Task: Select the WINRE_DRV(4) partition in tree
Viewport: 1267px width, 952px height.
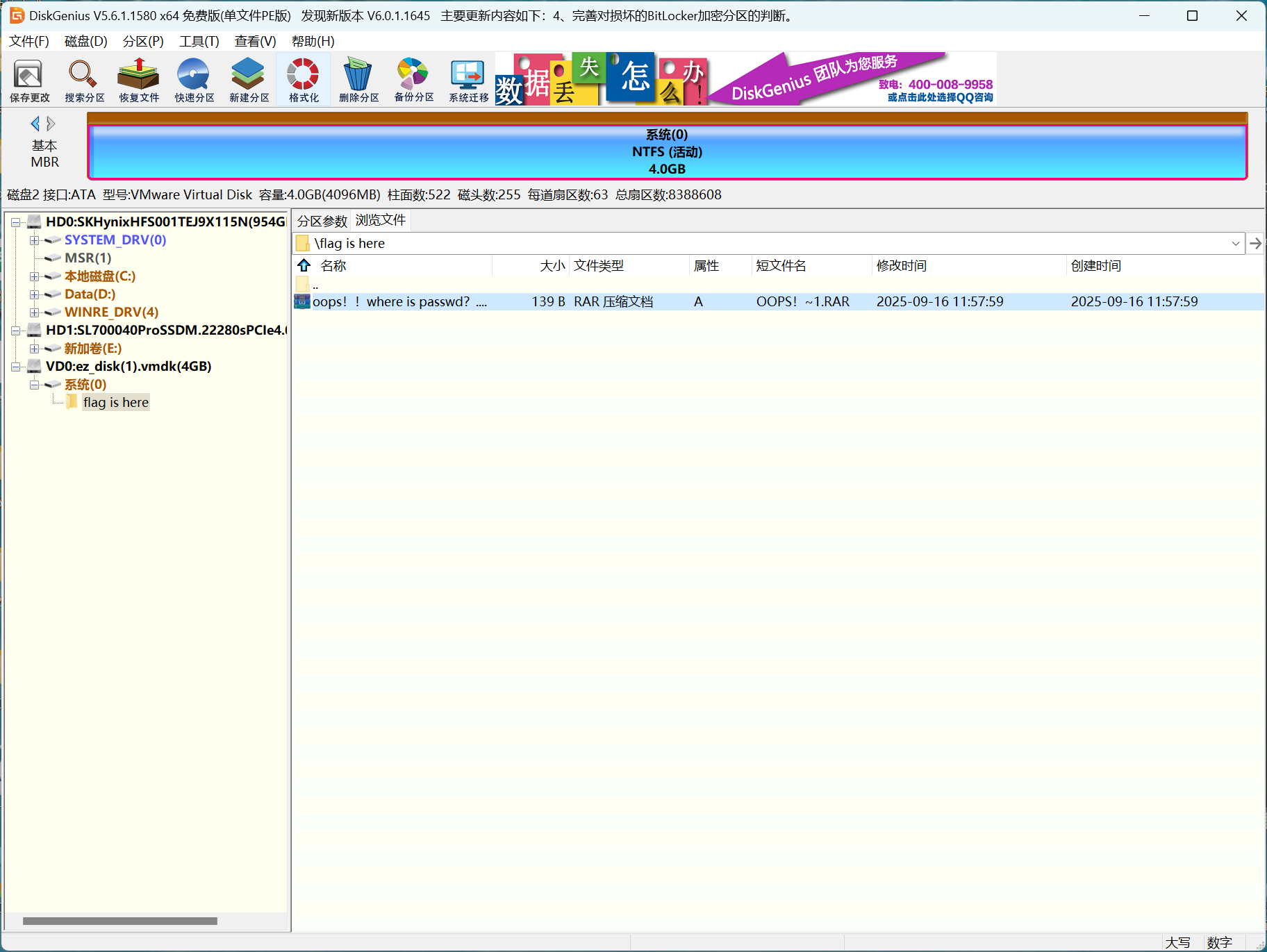Action: point(112,312)
